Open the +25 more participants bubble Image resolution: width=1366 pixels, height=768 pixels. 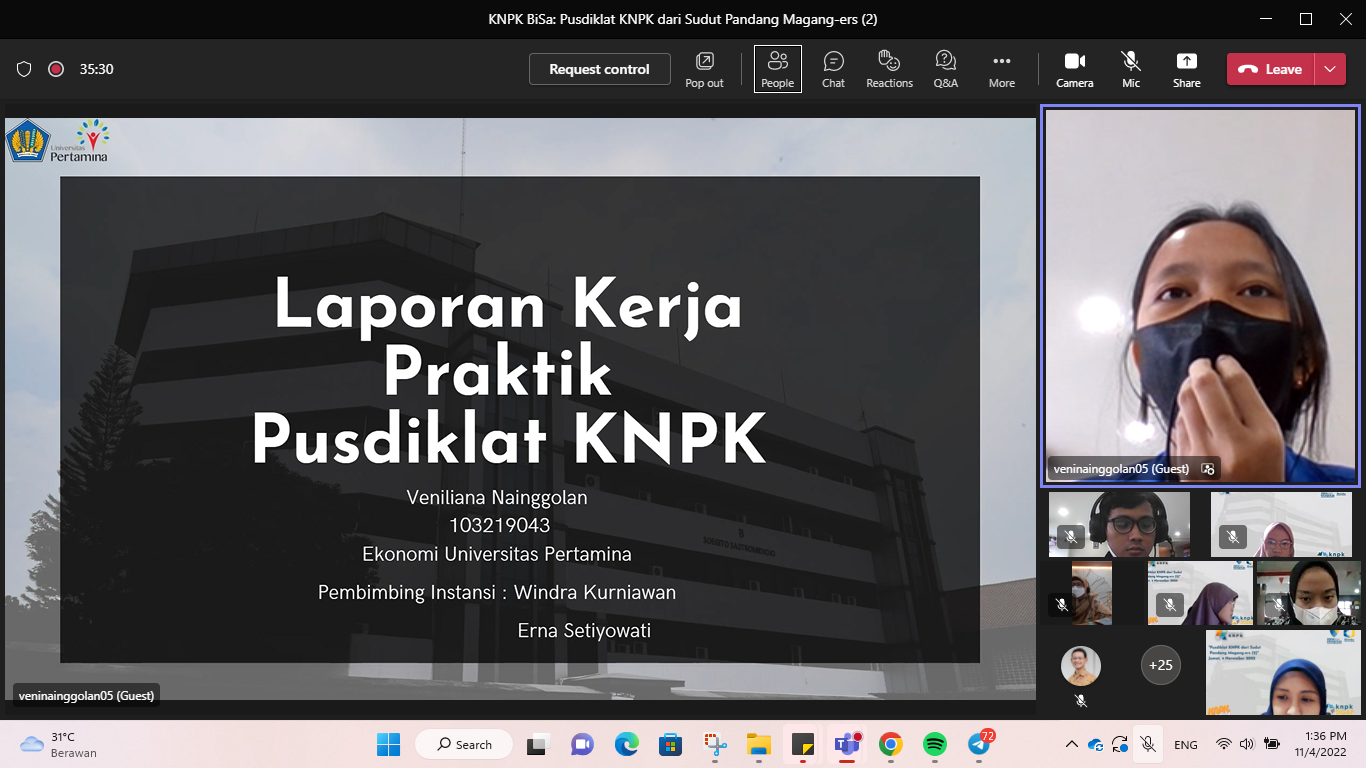(x=1160, y=665)
